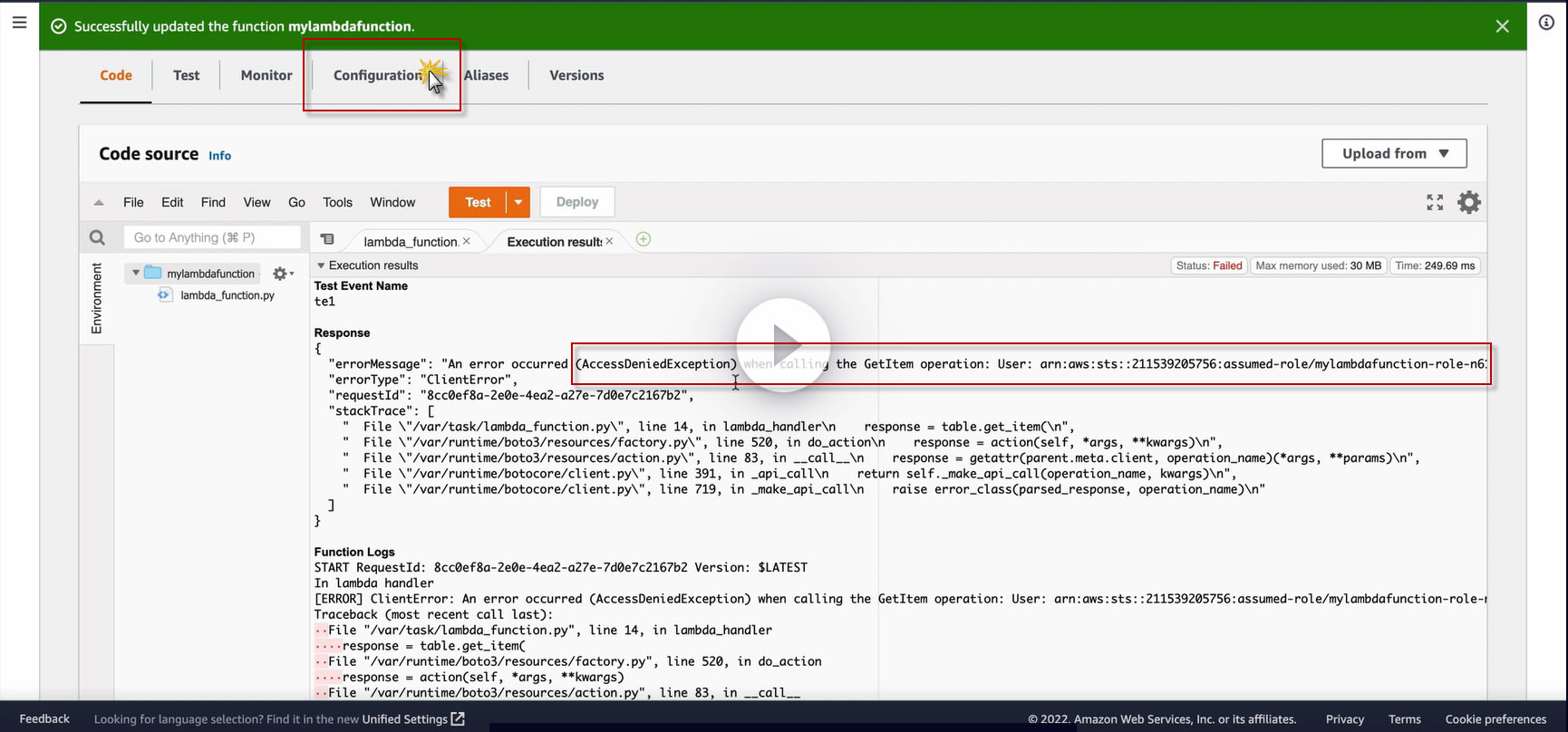The height and width of the screenshot is (732, 1568).
Task: Click the search magnifier icon in sidebar
Action: [97, 237]
